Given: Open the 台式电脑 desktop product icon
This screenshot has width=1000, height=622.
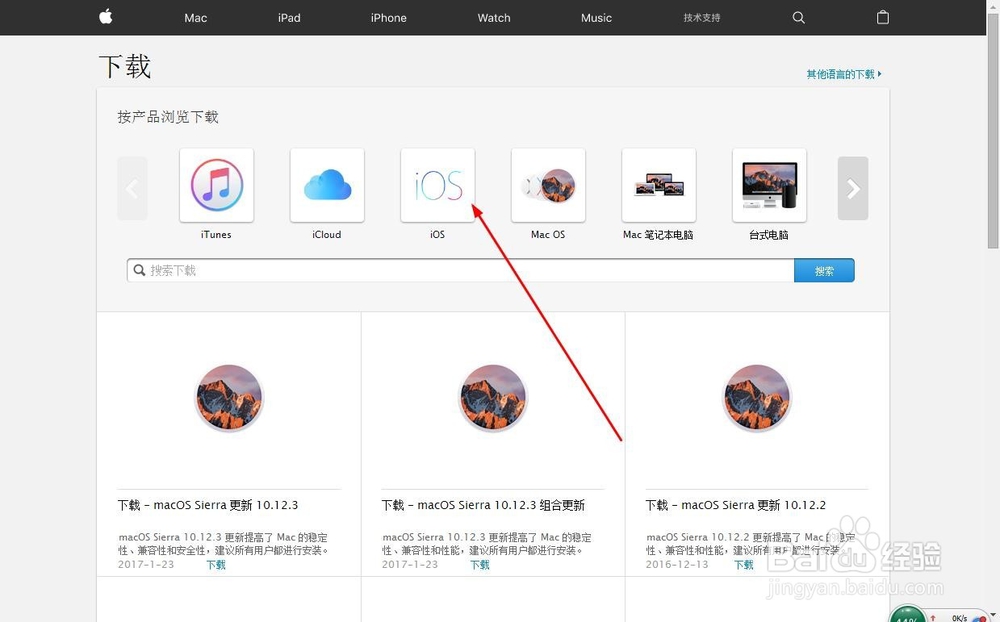Looking at the screenshot, I should pos(769,185).
